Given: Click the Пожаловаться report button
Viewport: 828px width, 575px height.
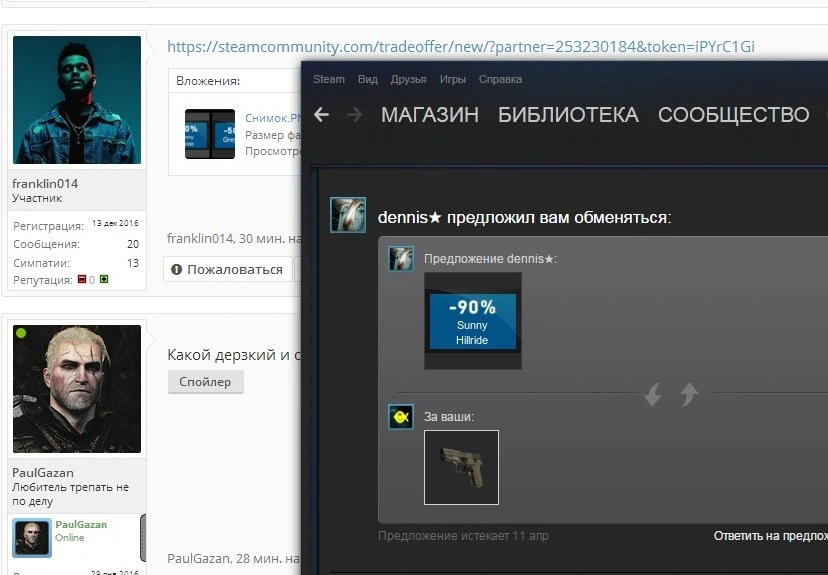Looking at the screenshot, I should pos(228,269).
